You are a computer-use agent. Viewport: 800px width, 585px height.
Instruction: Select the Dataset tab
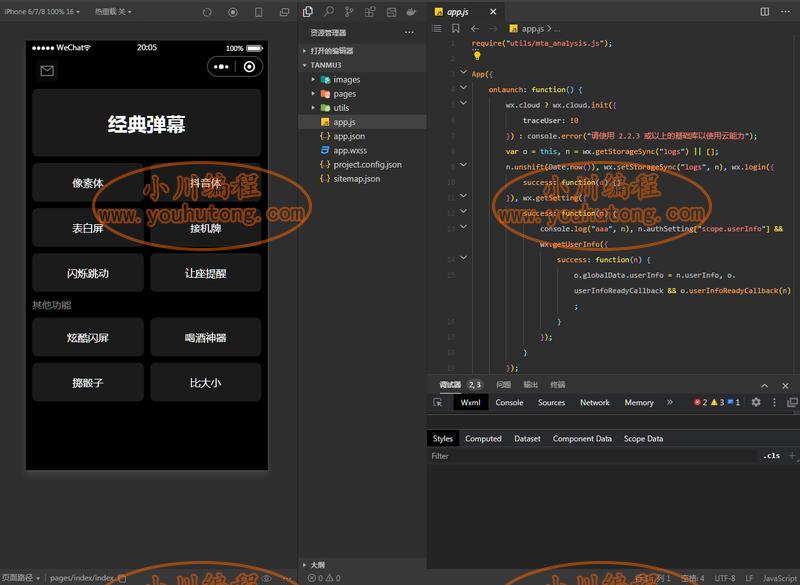(x=527, y=439)
